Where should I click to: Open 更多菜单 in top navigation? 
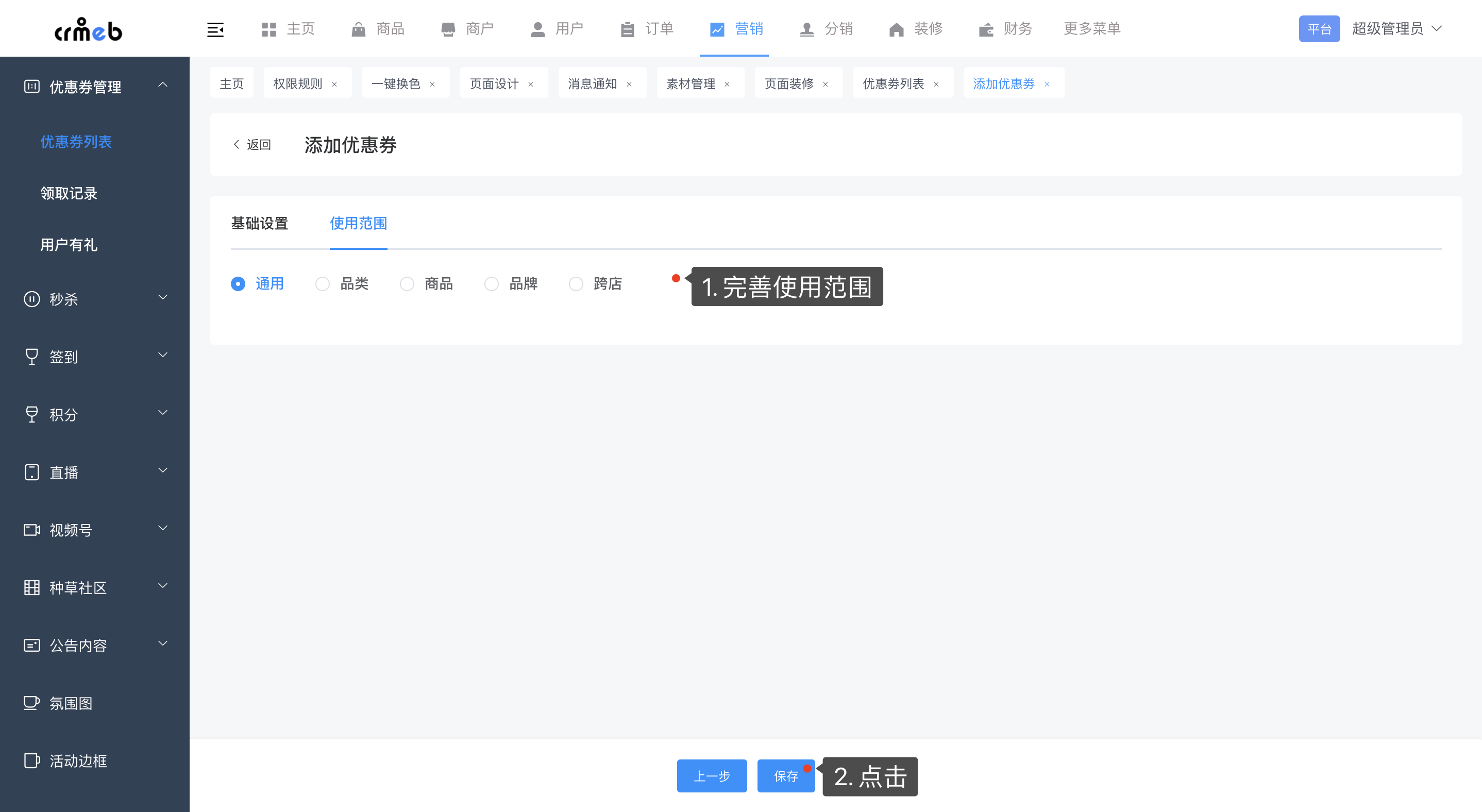point(1092,29)
